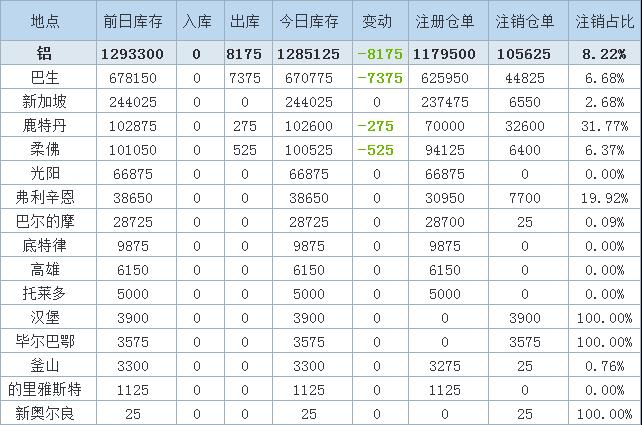Select the 19.92% ratio cell

(x=604, y=197)
